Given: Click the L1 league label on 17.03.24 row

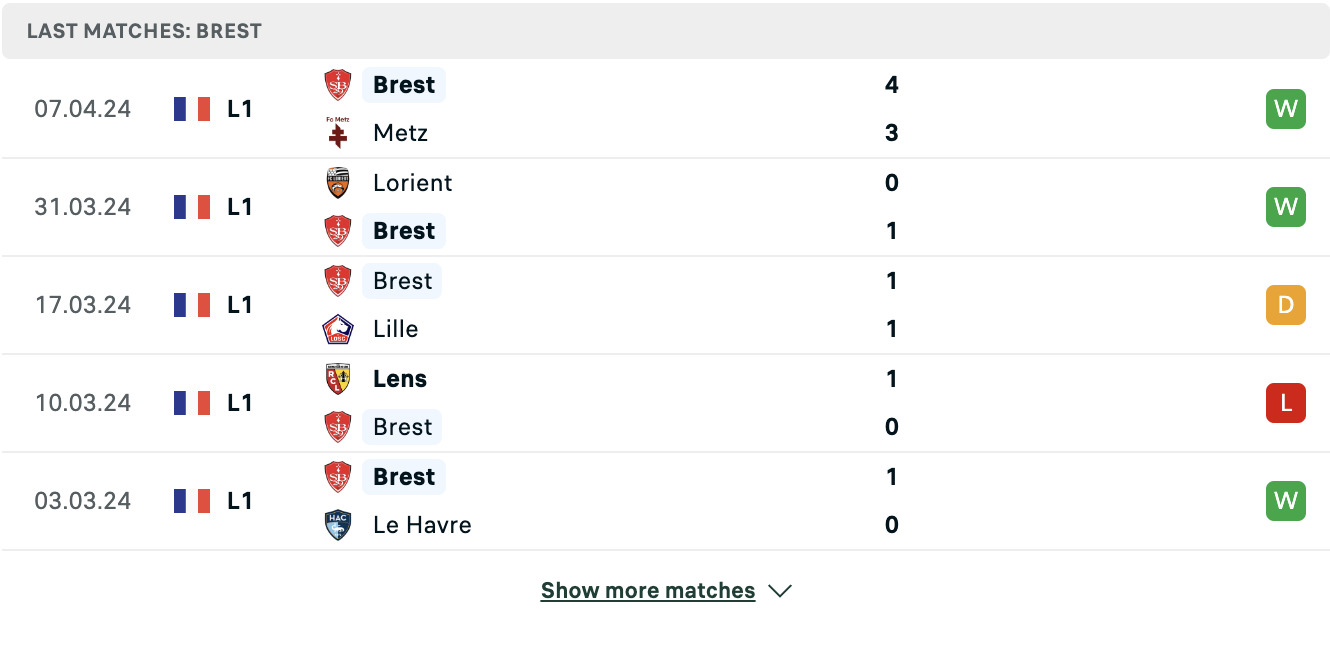Looking at the screenshot, I should pyautogui.click(x=239, y=305).
